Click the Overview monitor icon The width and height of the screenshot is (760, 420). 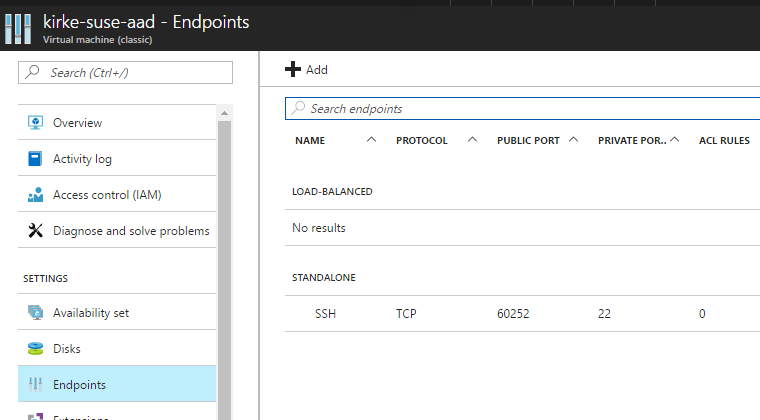(35, 123)
